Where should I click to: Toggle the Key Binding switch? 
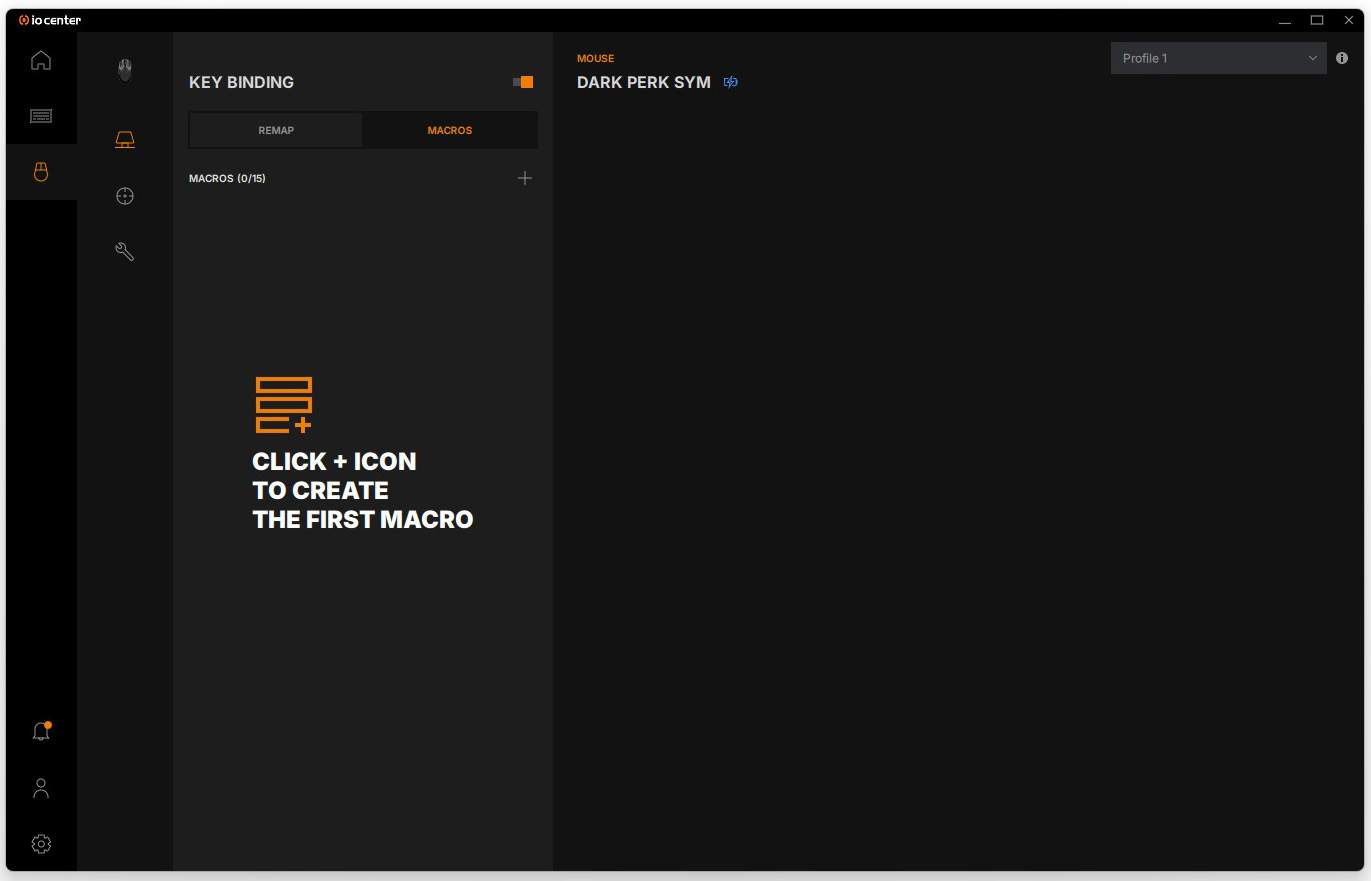[x=523, y=82]
